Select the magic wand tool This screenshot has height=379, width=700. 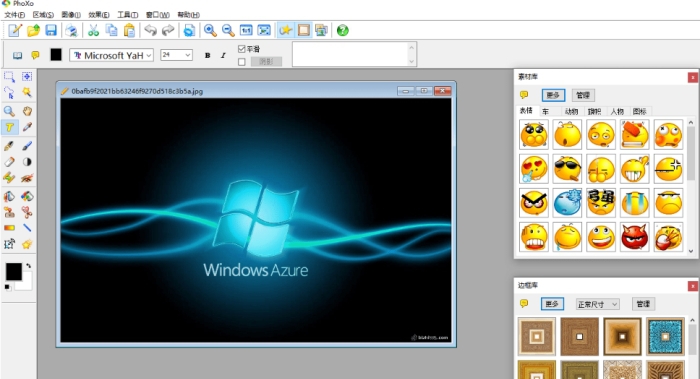pos(27,92)
